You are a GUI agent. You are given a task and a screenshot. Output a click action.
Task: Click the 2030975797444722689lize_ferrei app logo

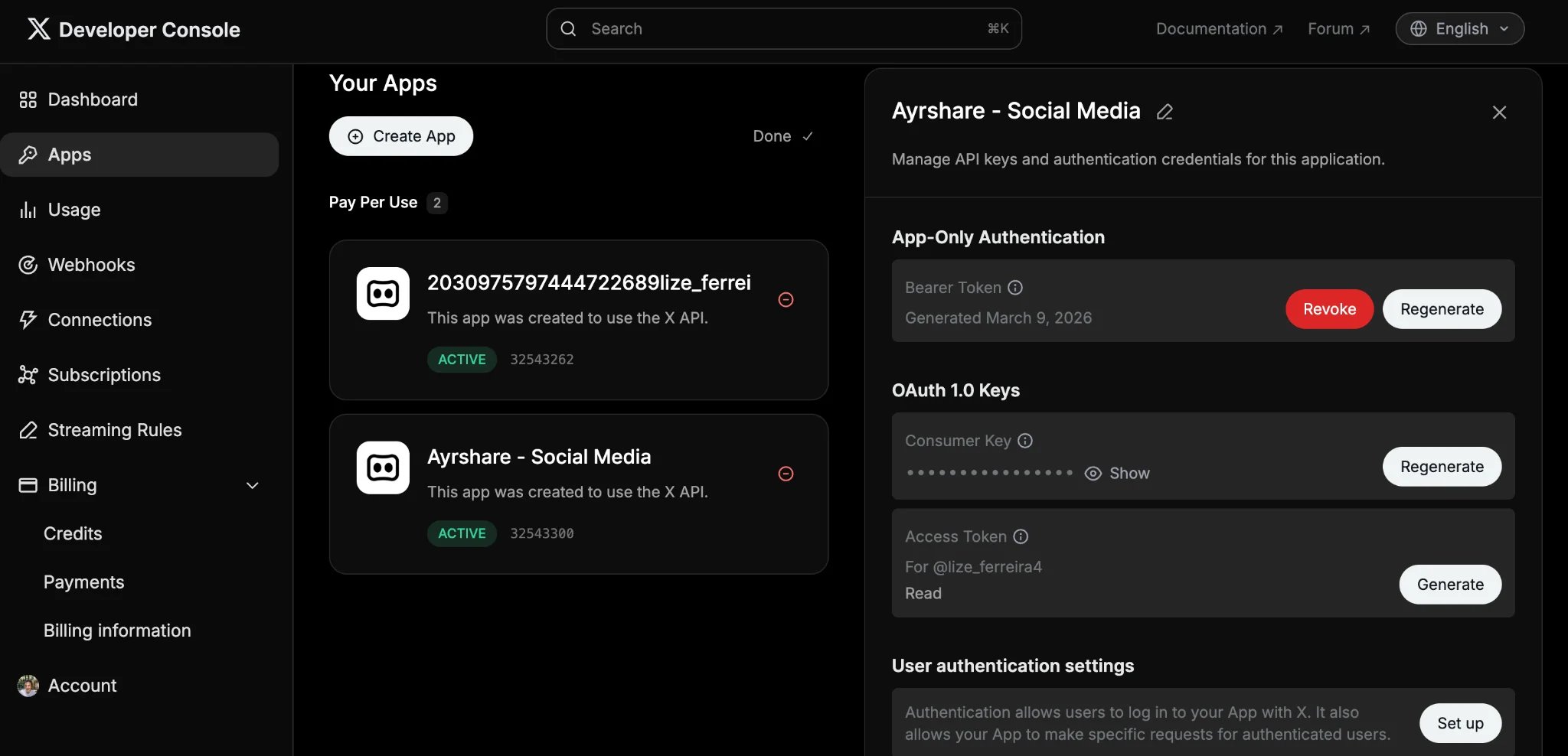(x=383, y=293)
